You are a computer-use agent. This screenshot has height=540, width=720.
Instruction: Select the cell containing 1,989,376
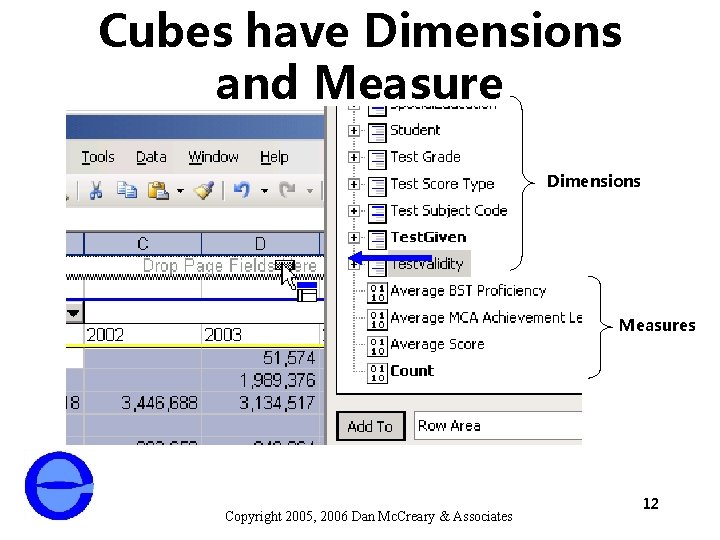point(260,380)
